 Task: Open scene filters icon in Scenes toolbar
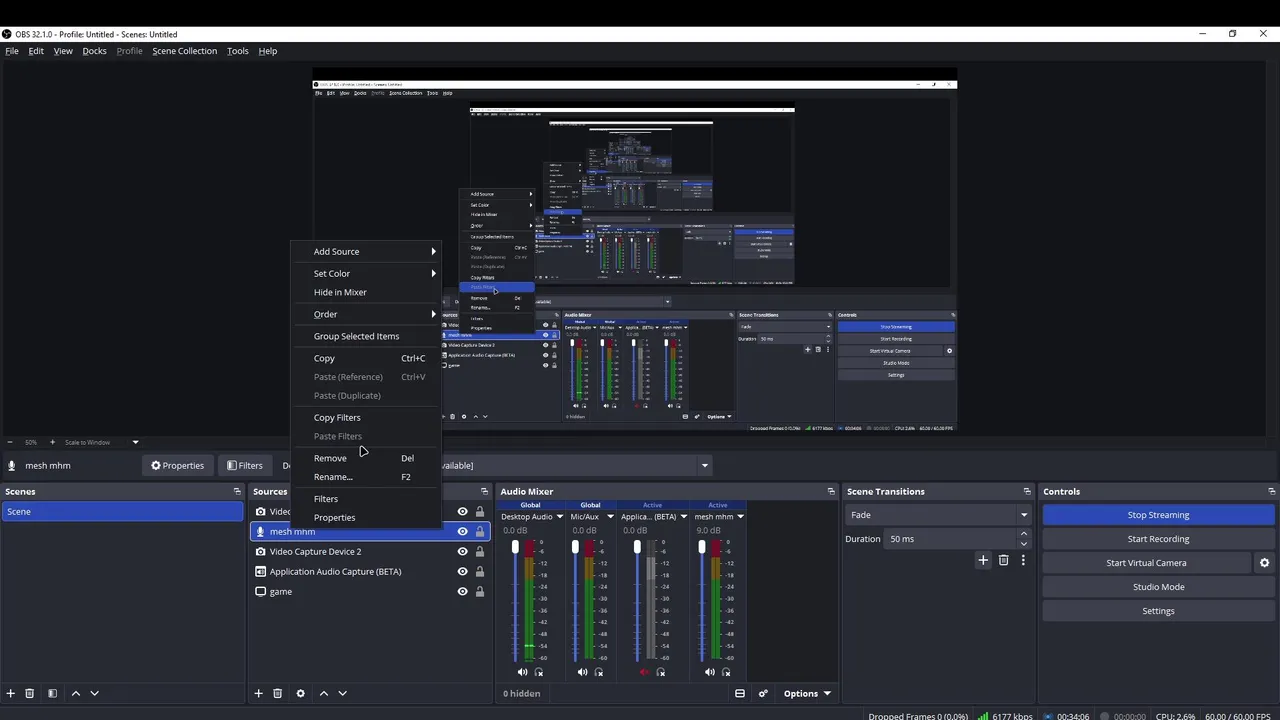[52, 693]
